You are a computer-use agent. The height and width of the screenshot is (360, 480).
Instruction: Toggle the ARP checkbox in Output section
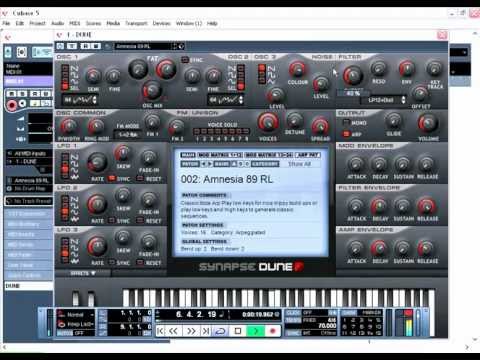(x=346, y=134)
